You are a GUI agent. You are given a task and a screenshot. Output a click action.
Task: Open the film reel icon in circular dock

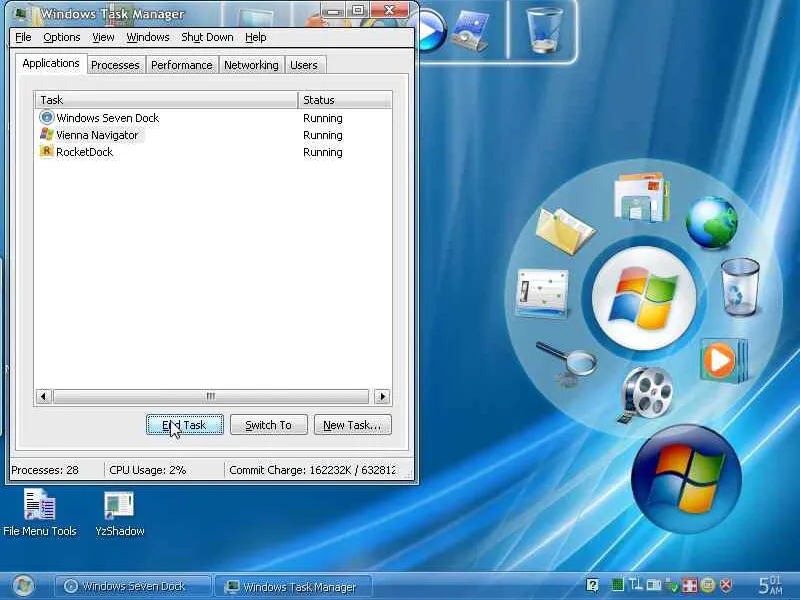[x=645, y=394]
